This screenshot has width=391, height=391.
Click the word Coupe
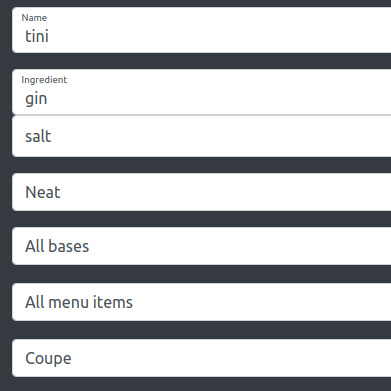(x=48, y=359)
